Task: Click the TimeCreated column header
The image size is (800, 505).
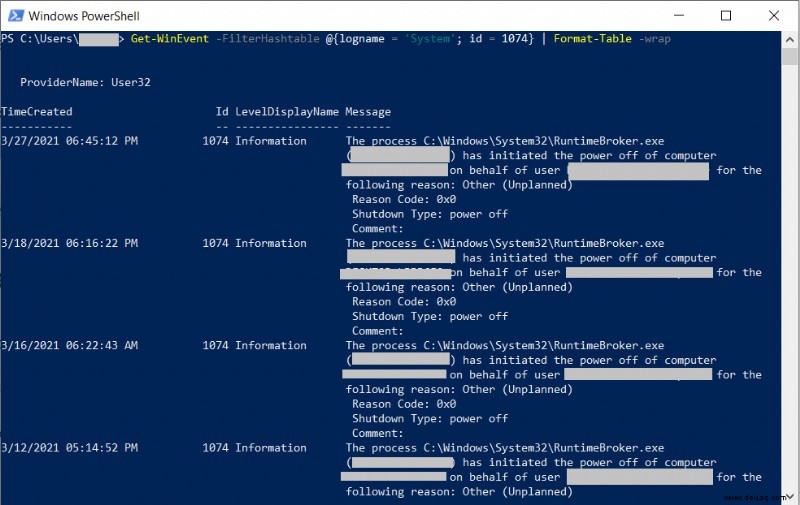Action: (37, 112)
